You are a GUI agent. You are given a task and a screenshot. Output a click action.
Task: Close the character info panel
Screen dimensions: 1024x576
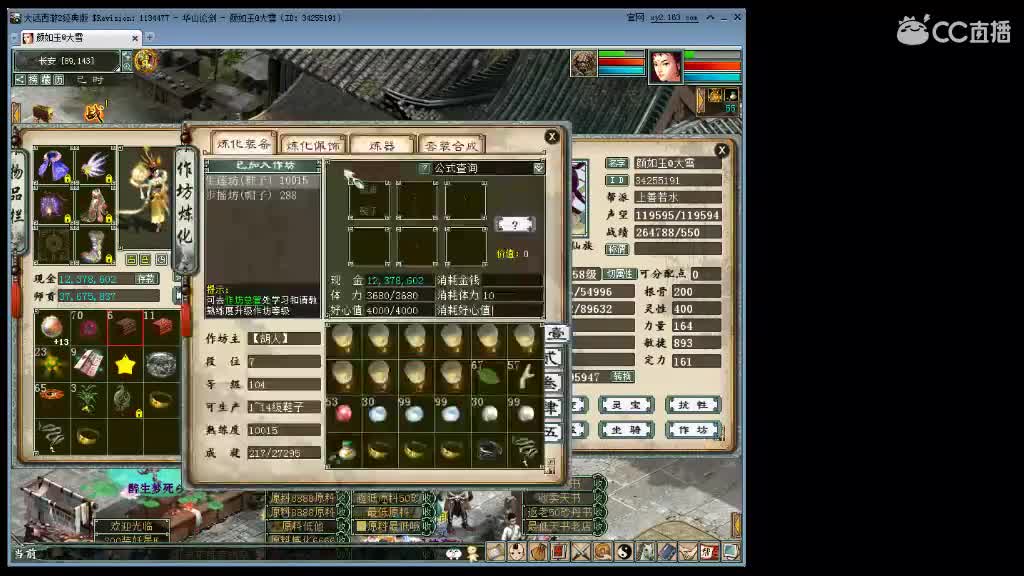[x=722, y=150]
